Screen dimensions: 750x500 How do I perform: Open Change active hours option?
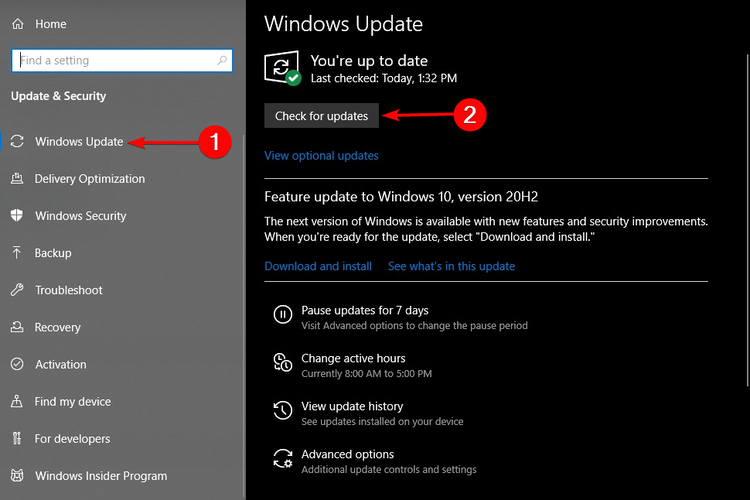point(353,358)
